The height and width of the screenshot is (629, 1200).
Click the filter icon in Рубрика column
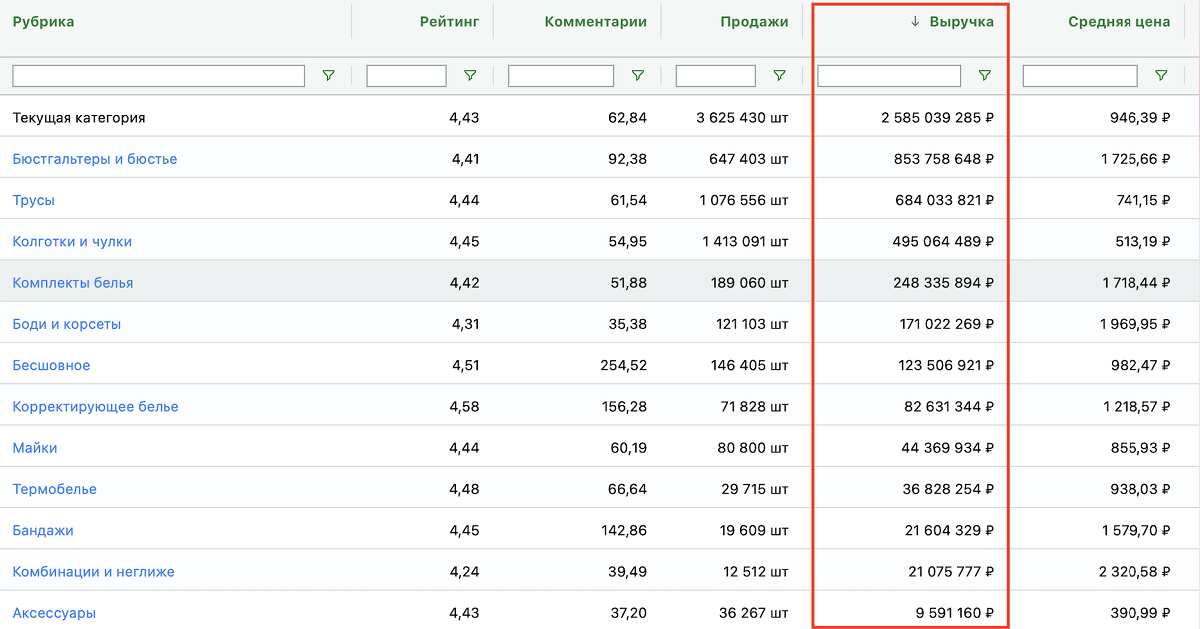point(329,76)
